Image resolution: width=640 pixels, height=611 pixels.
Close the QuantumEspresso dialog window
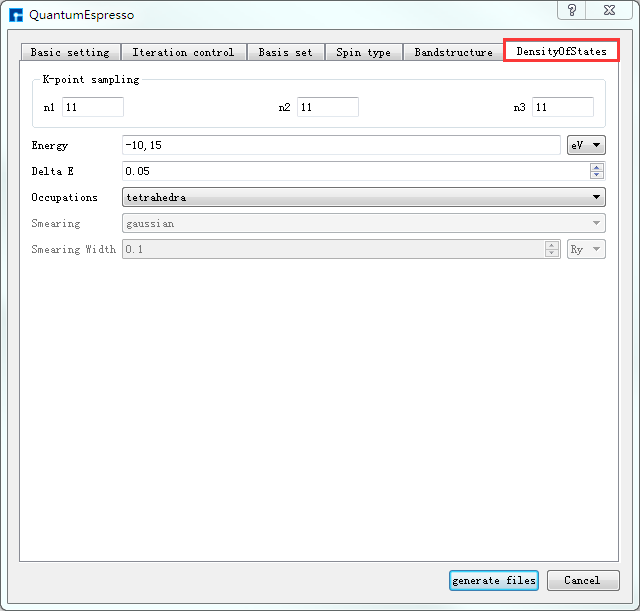[x=609, y=10]
